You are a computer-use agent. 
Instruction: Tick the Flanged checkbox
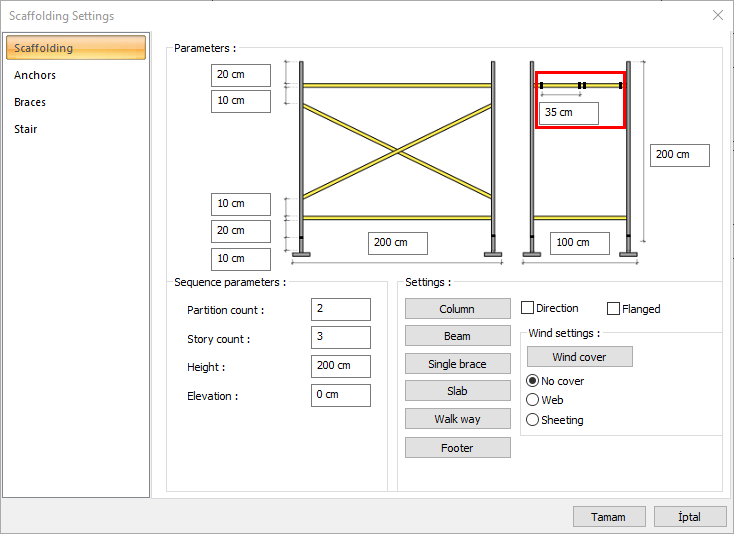[x=614, y=309]
